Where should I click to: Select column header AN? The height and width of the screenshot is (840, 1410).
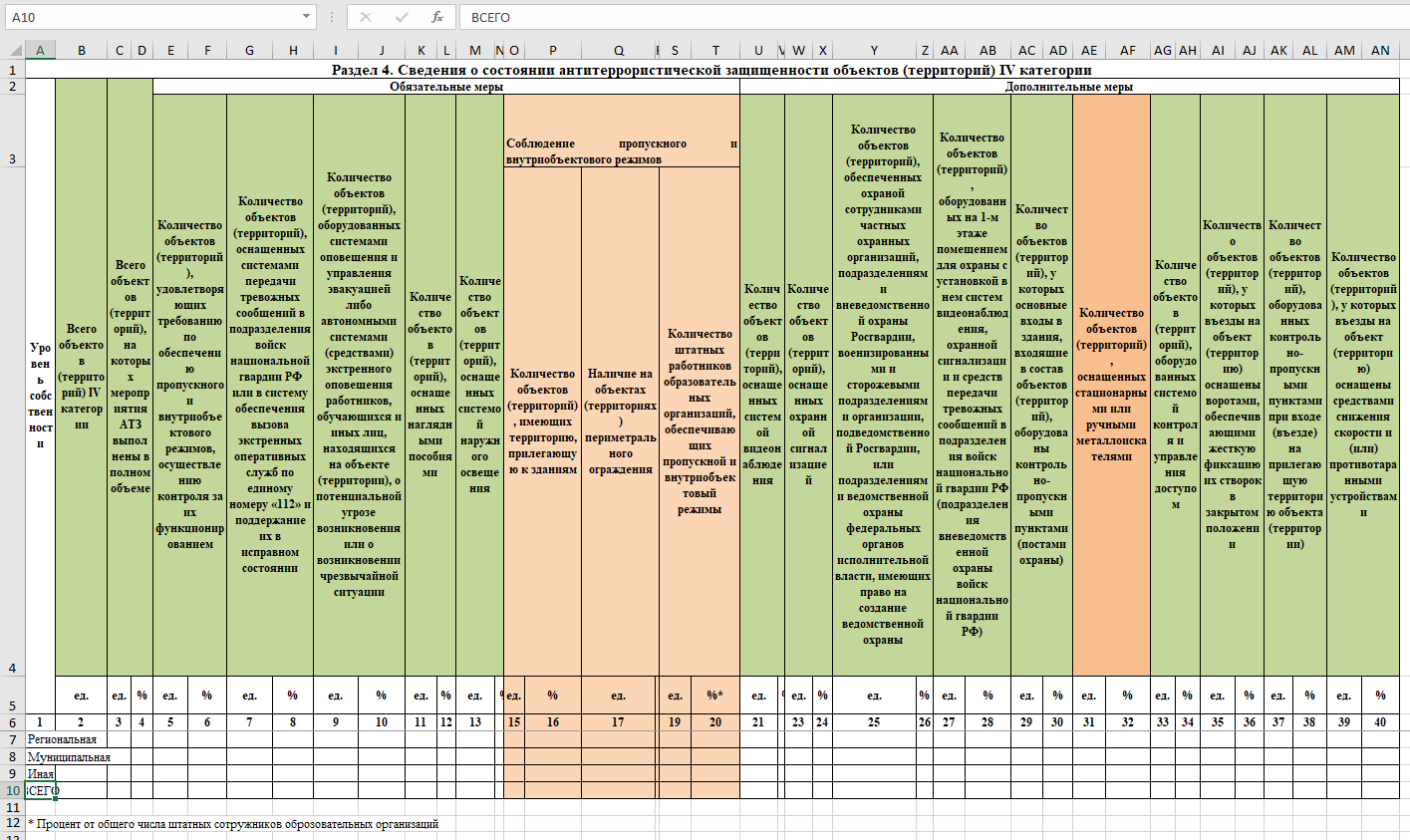[x=1380, y=50]
